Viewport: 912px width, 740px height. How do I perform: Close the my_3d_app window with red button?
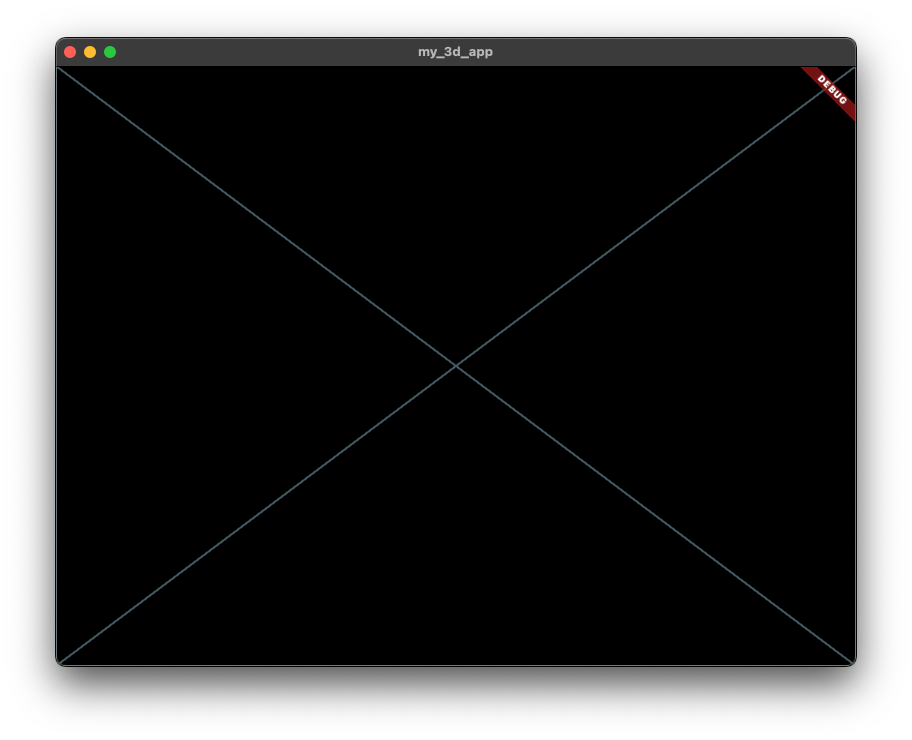pyautogui.click(x=70, y=52)
